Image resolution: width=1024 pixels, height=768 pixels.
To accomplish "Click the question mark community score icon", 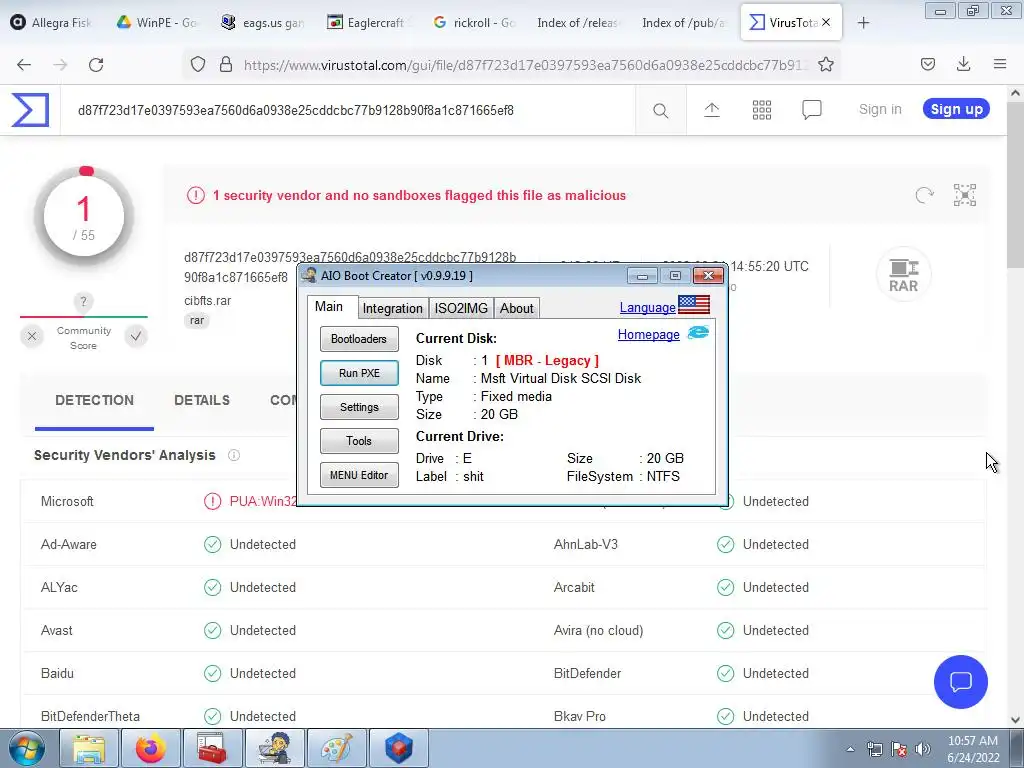I will (83, 302).
